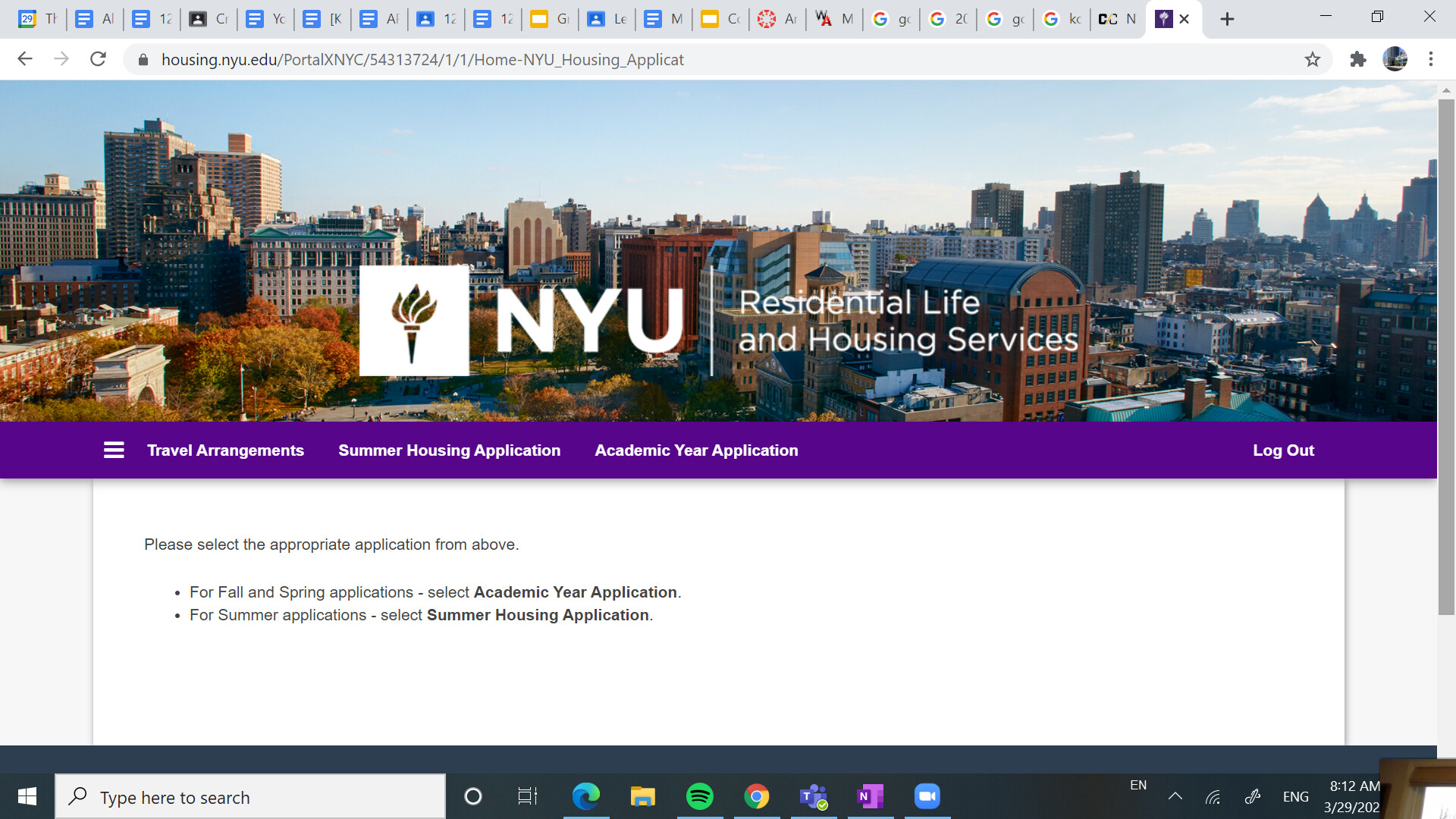Switch to the docs tab labeled Yc
1456x819 pixels.
coord(265,19)
